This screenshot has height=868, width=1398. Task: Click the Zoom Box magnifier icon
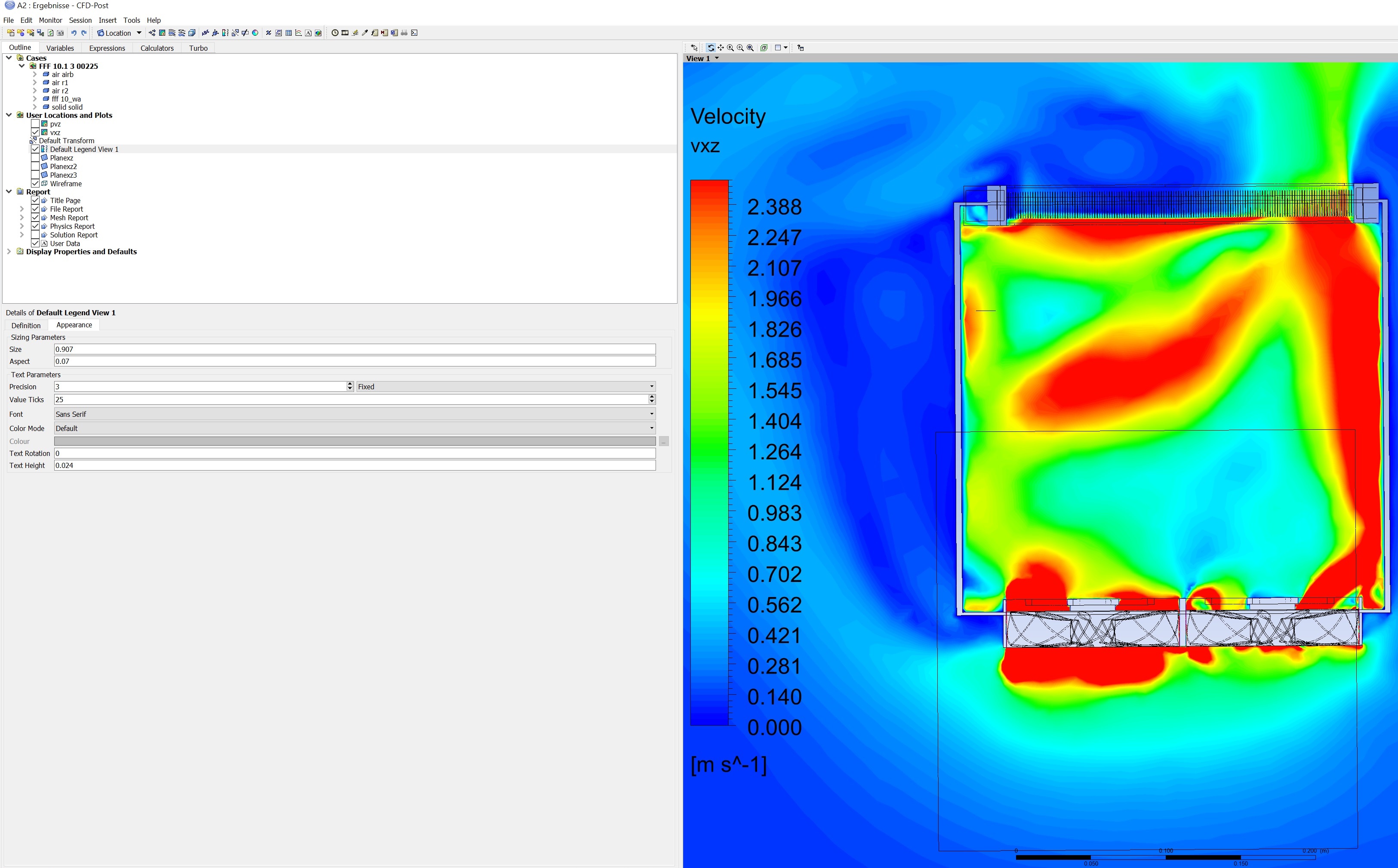coord(740,48)
